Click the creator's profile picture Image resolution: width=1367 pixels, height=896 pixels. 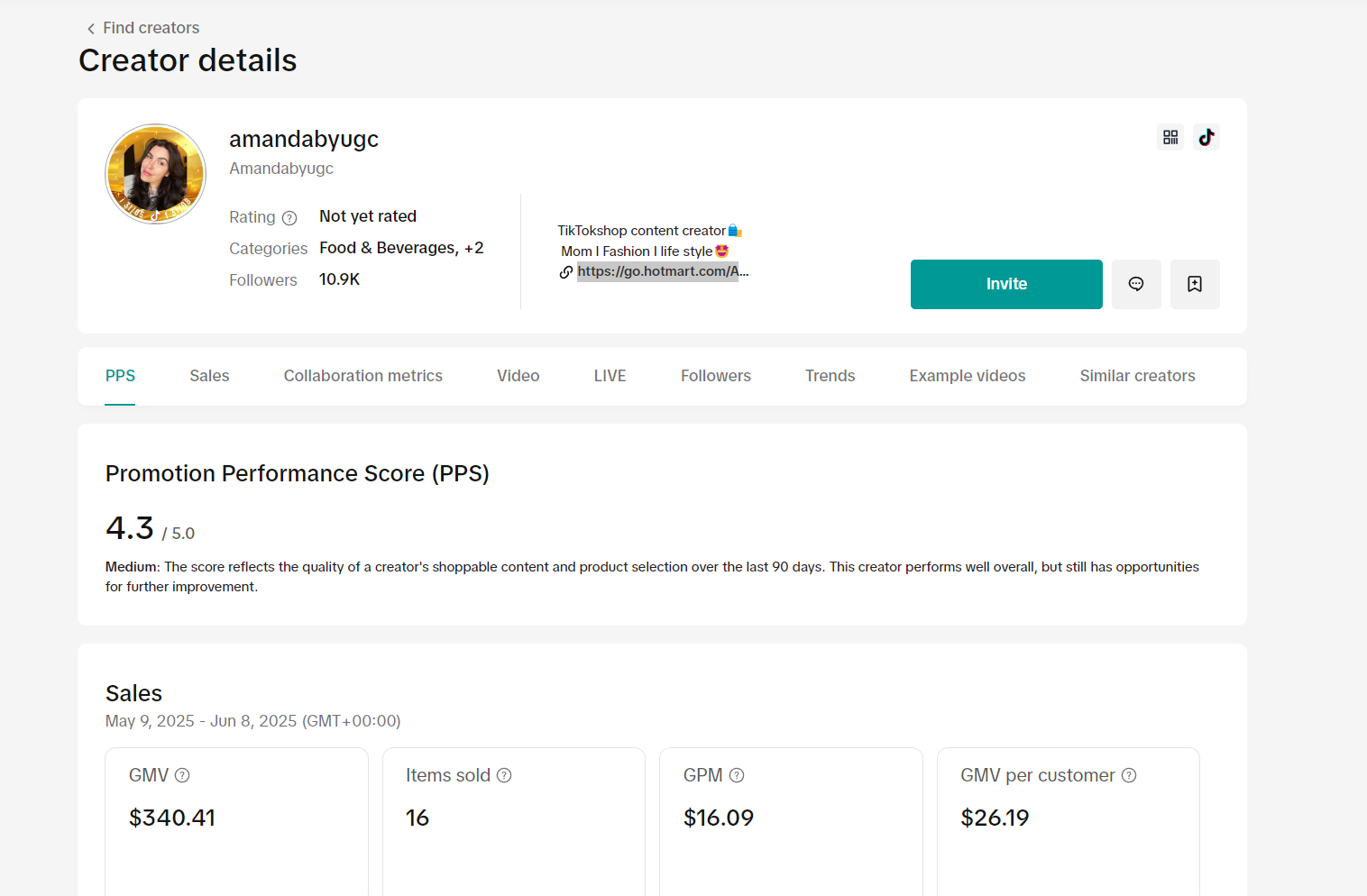pos(156,174)
